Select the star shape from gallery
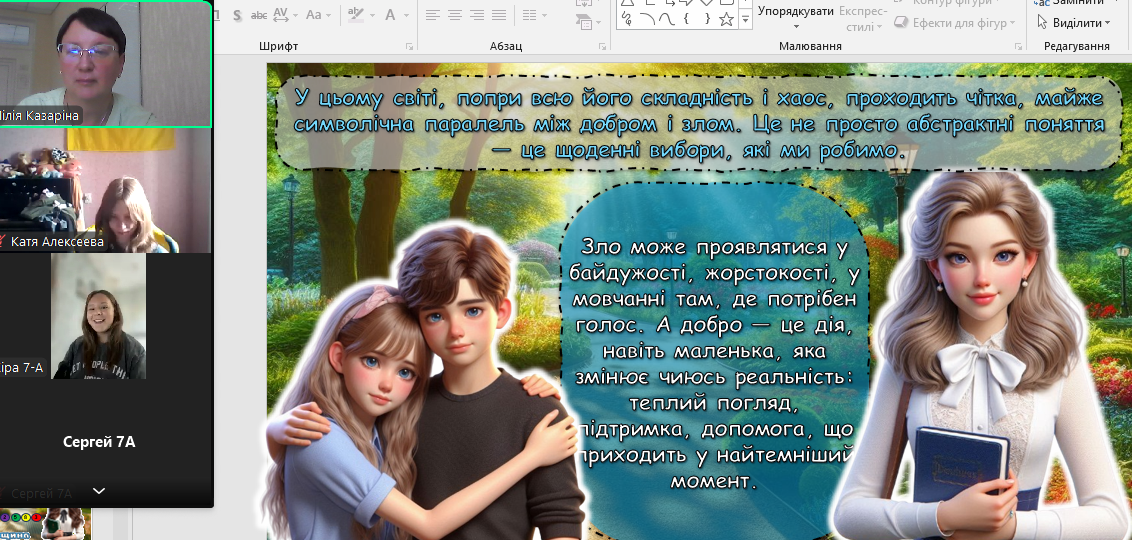 click(727, 19)
